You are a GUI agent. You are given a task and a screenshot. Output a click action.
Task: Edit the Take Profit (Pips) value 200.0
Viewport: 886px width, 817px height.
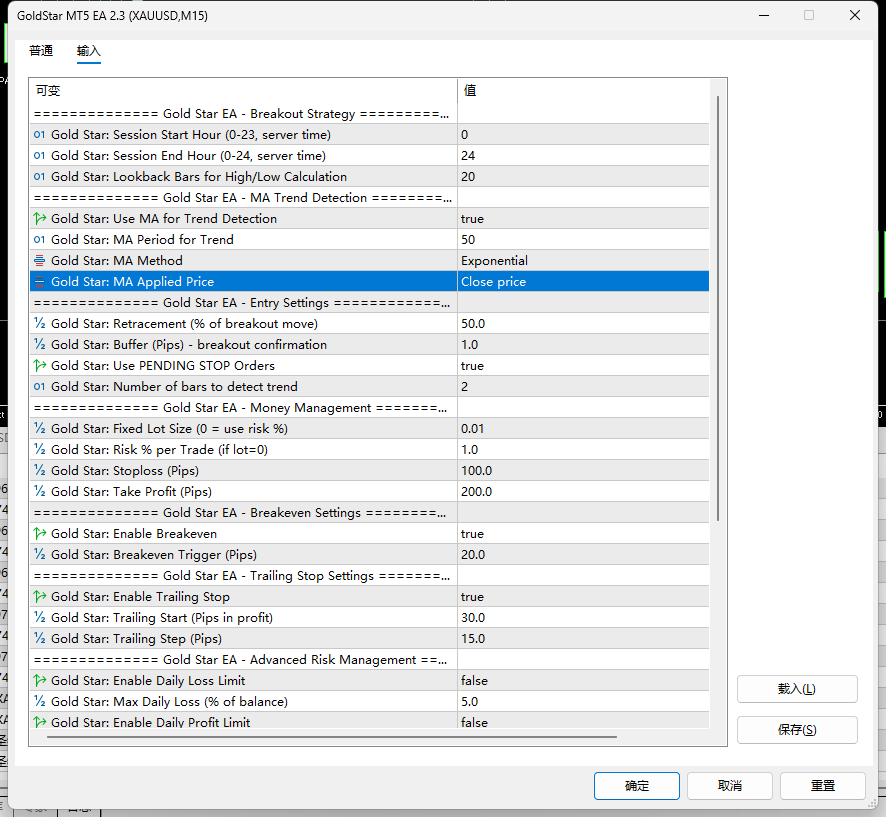click(x=583, y=492)
